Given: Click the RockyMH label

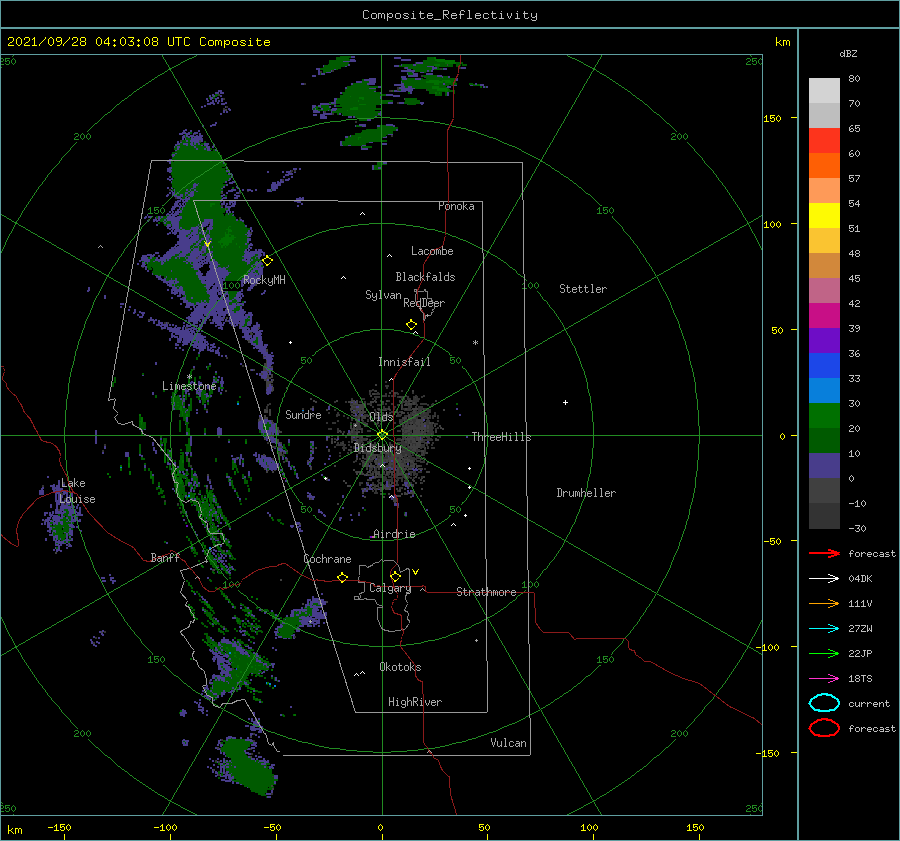Looking at the screenshot, I should pyautogui.click(x=264, y=280).
